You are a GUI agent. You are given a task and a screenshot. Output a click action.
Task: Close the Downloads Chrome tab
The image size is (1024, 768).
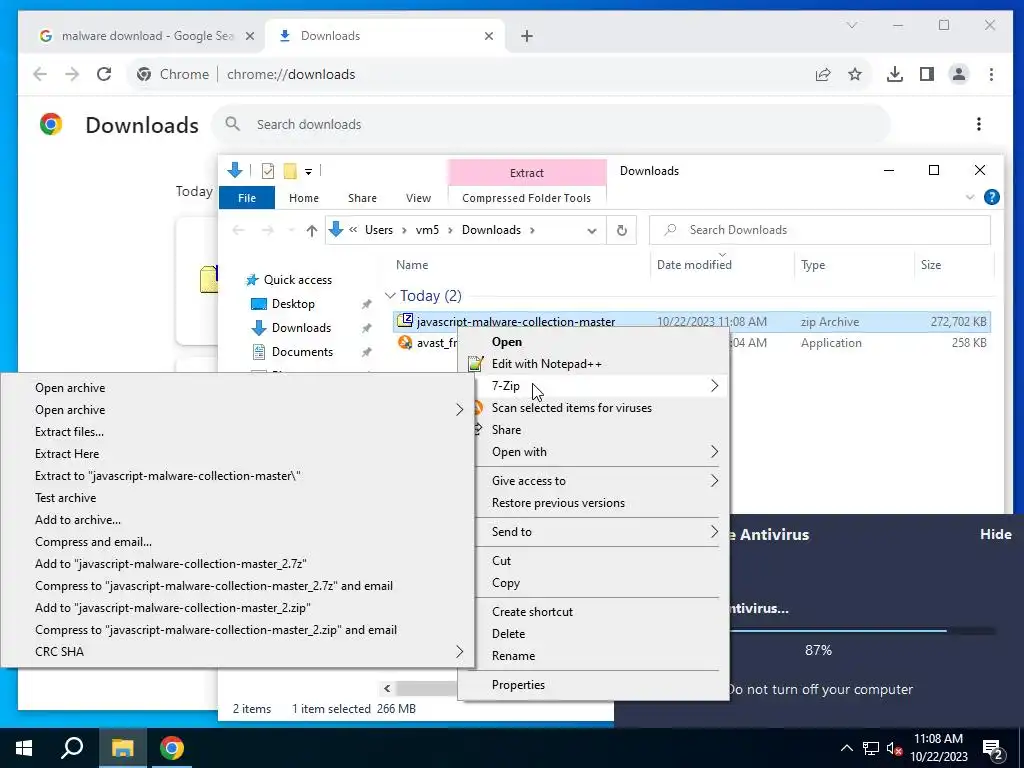[x=488, y=36]
